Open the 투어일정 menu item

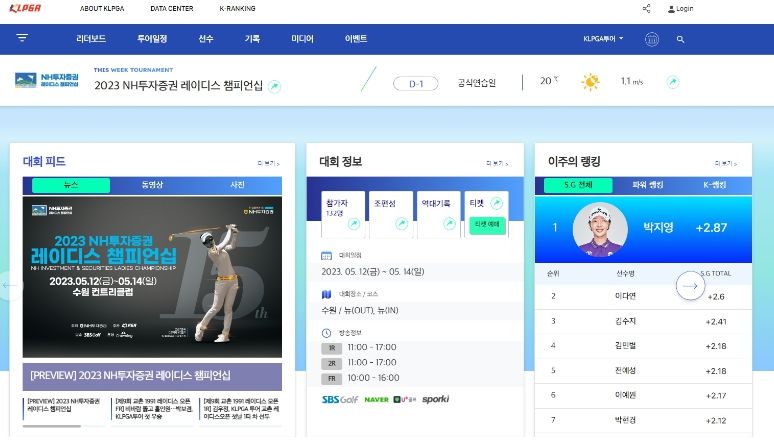point(152,39)
